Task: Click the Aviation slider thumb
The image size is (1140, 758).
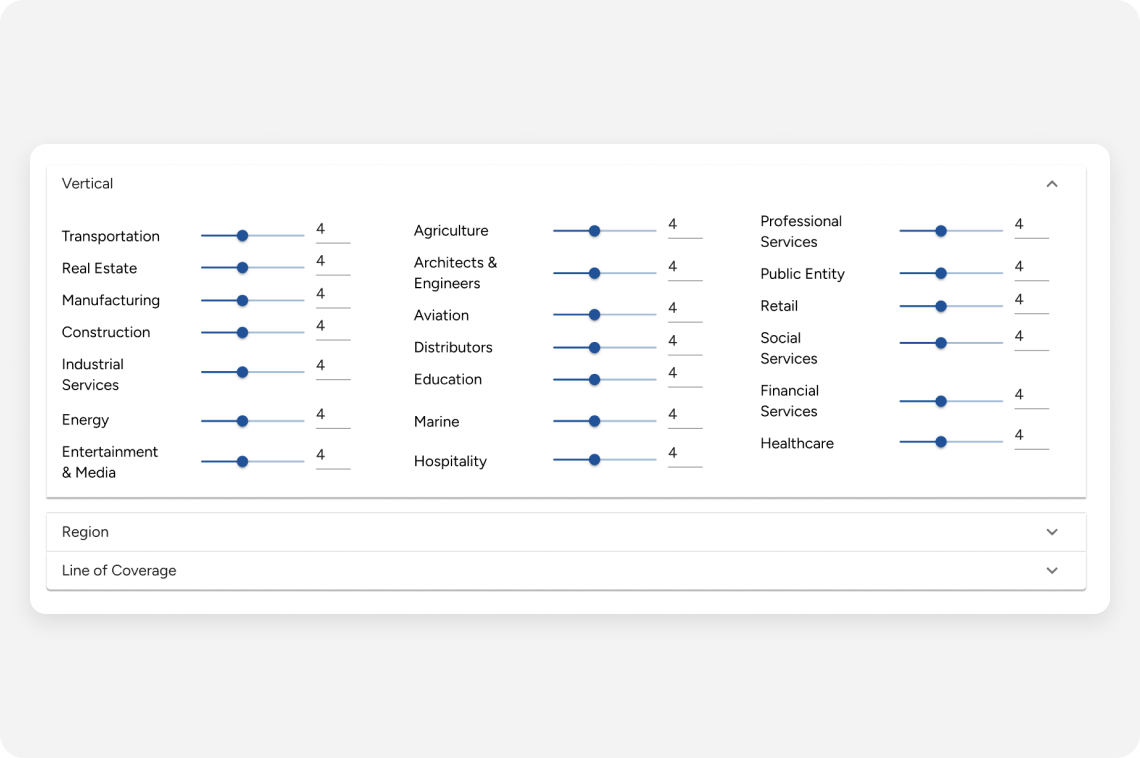Action: coord(595,315)
